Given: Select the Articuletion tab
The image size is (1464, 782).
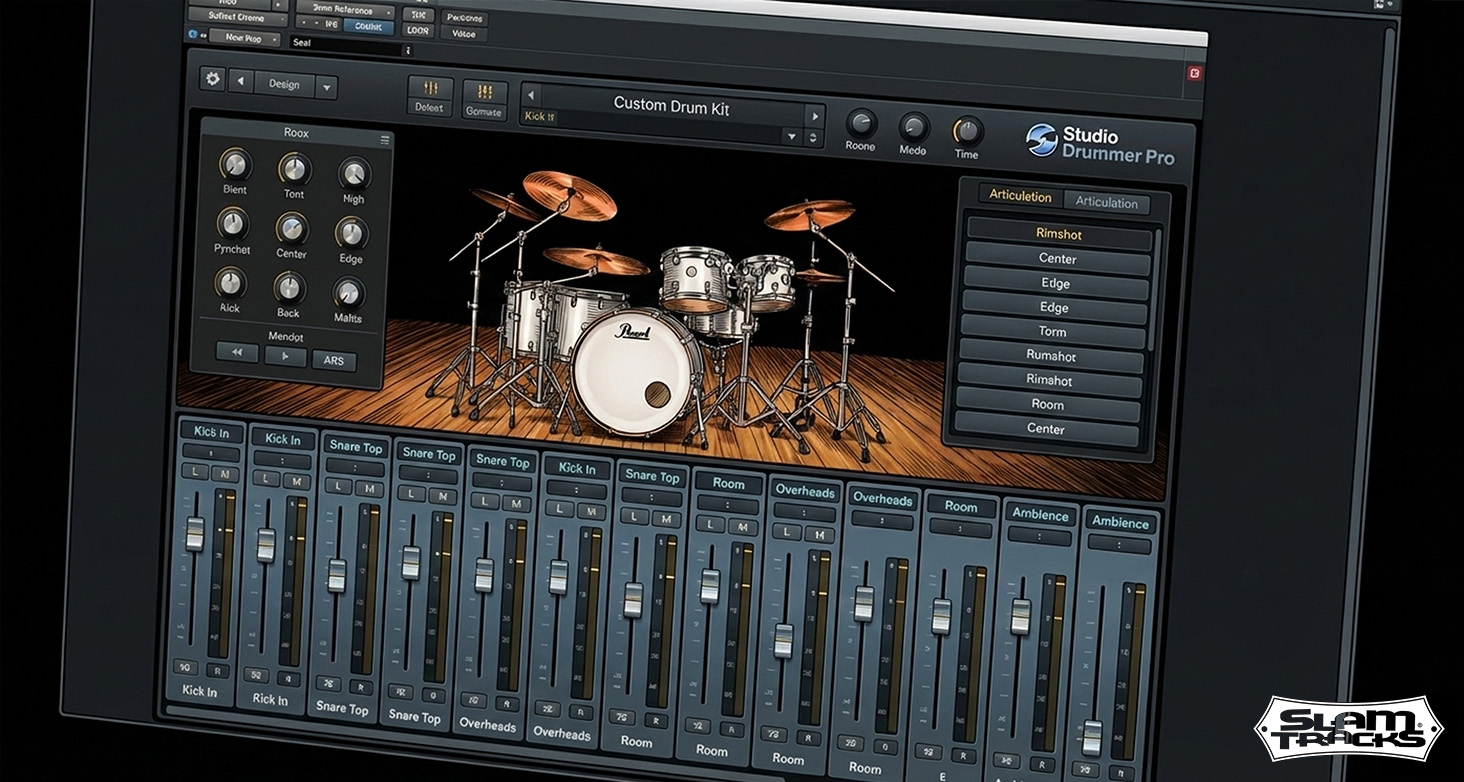Looking at the screenshot, I should (x=1019, y=196).
